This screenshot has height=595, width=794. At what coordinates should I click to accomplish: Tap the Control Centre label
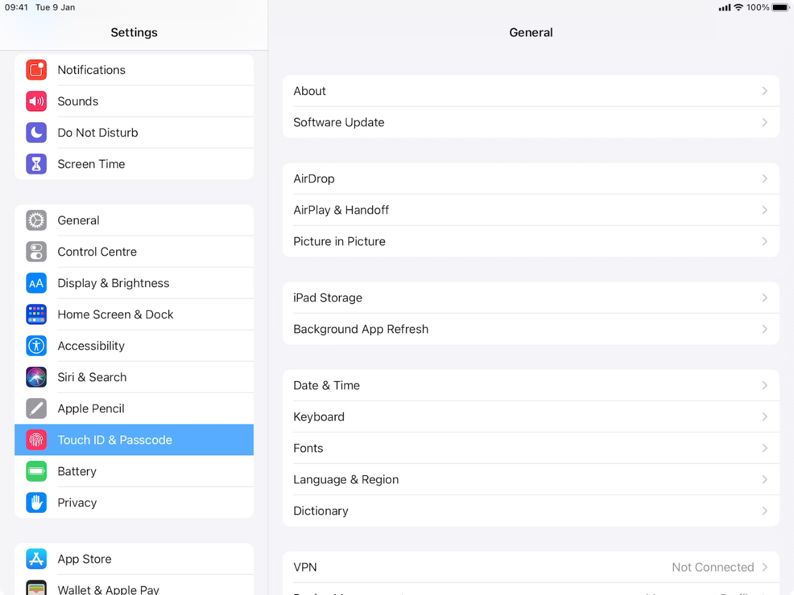pyautogui.click(x=97, y=252)
